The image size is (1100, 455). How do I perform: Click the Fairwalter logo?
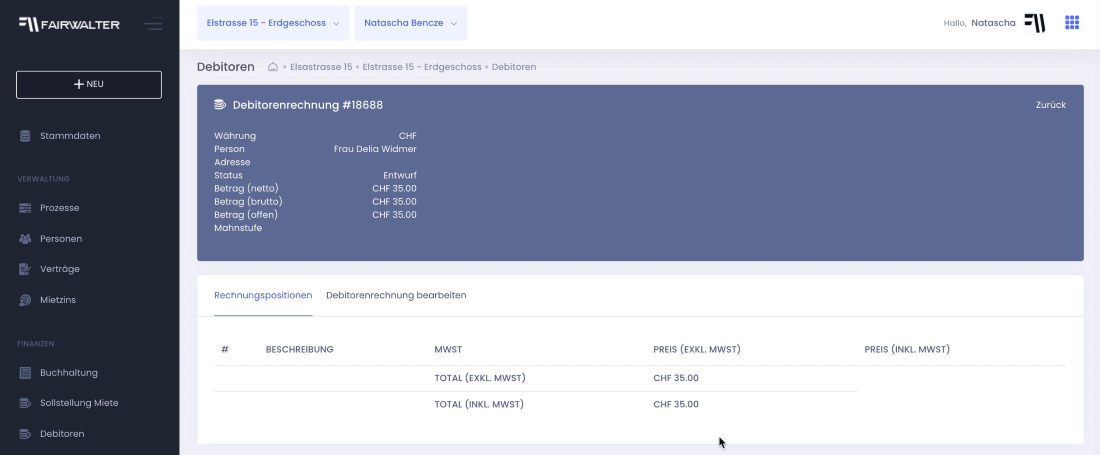point(69,24)
